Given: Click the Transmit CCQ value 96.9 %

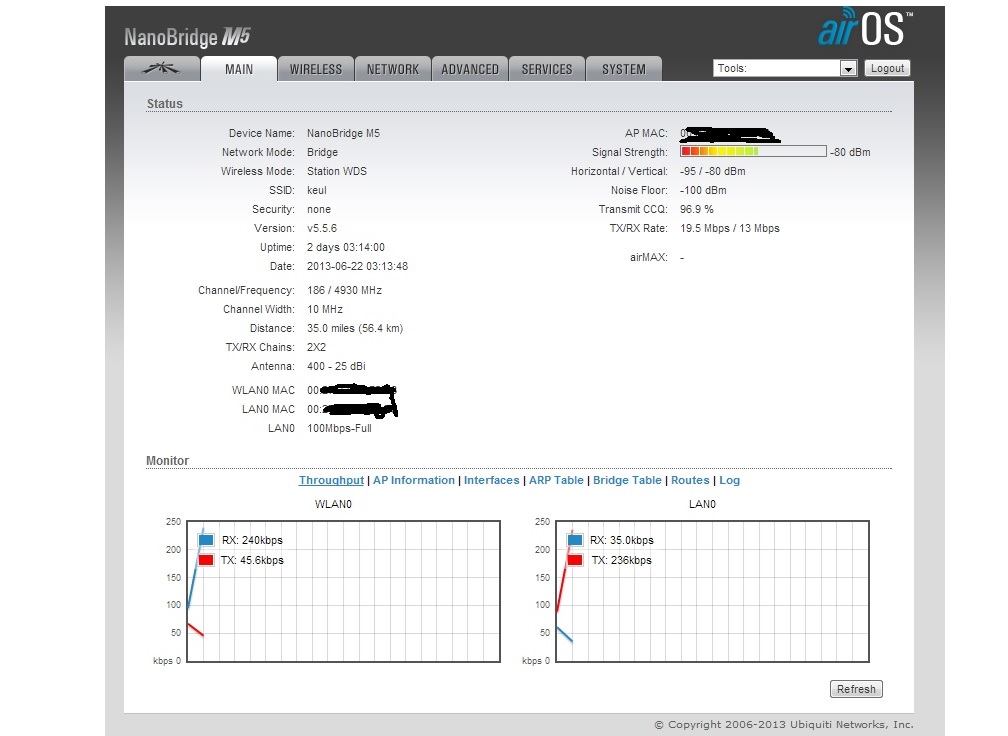Looking at the screenshot, I should pyautogui.click(x=697, y=209).
